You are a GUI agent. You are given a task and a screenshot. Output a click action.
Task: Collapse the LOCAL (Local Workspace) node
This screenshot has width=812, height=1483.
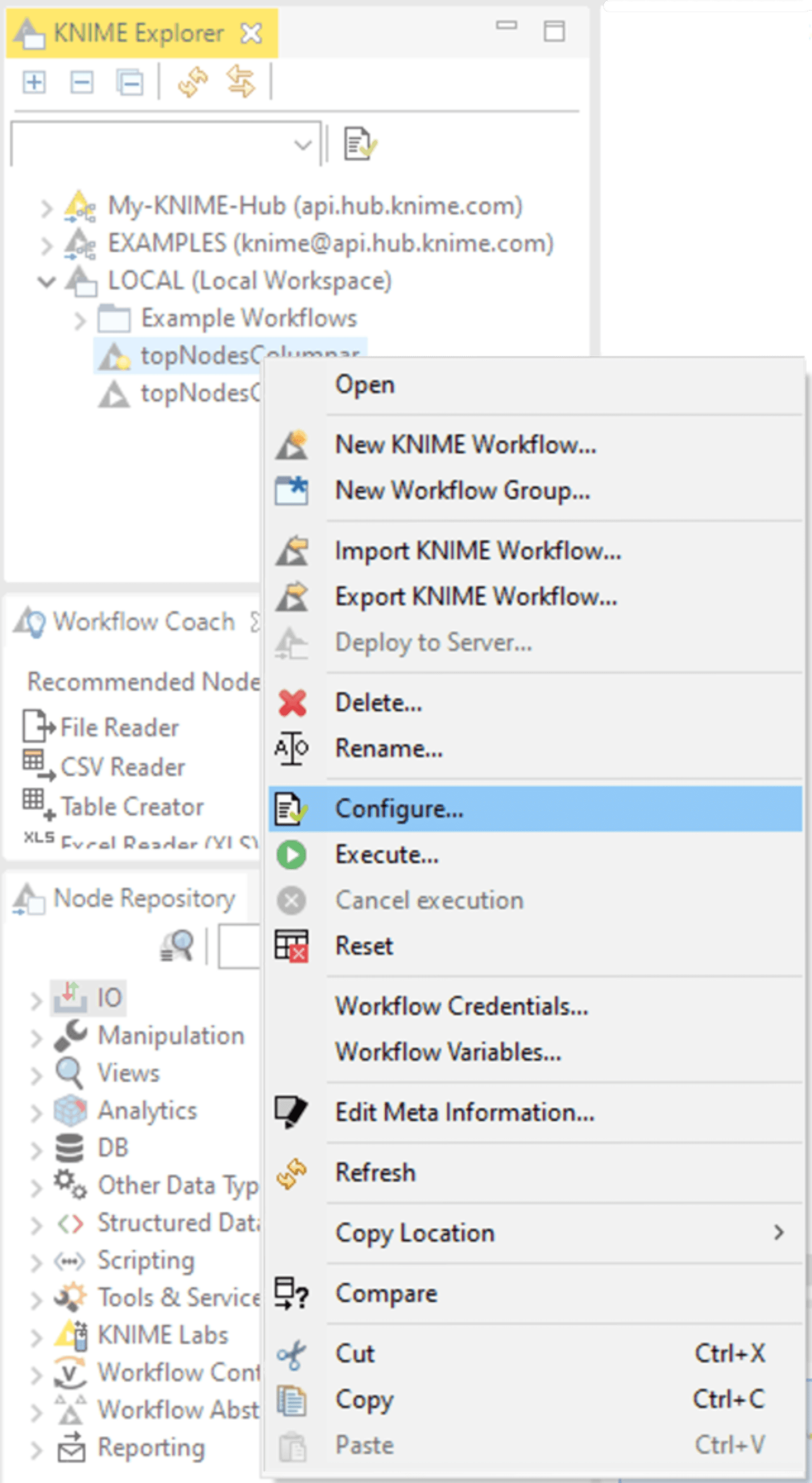(x=47, y=281)
